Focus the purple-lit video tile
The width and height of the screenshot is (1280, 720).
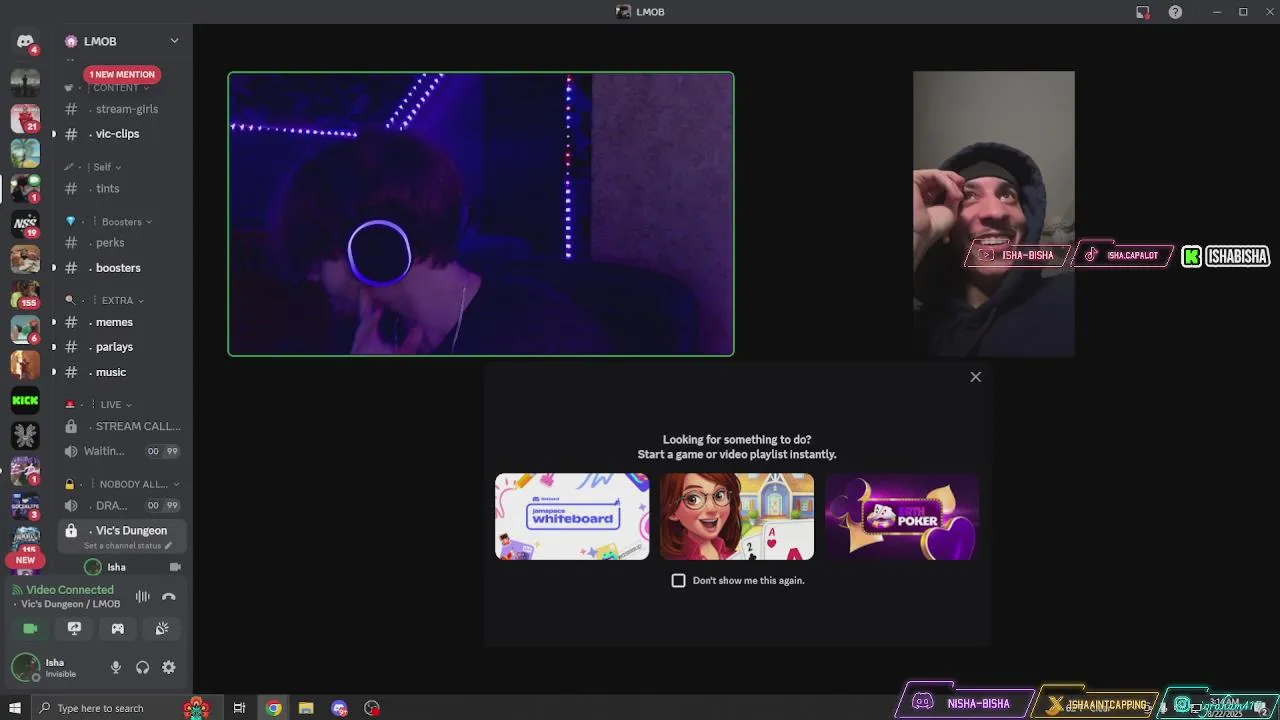point(481,214)
